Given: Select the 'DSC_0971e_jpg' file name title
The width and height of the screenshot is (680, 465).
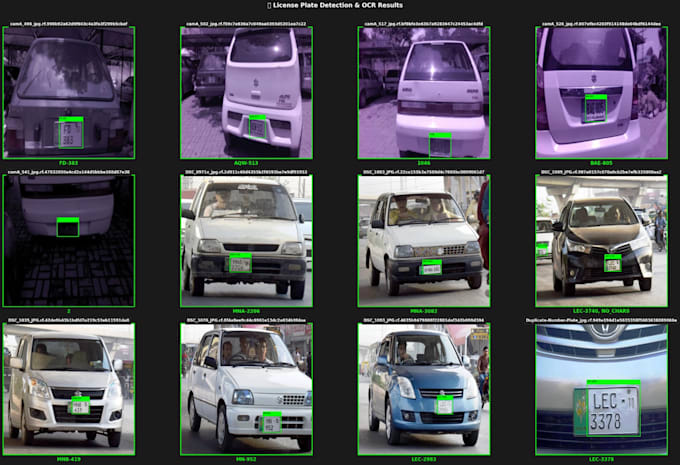Looking at the screenshot, I should point(246,172).
